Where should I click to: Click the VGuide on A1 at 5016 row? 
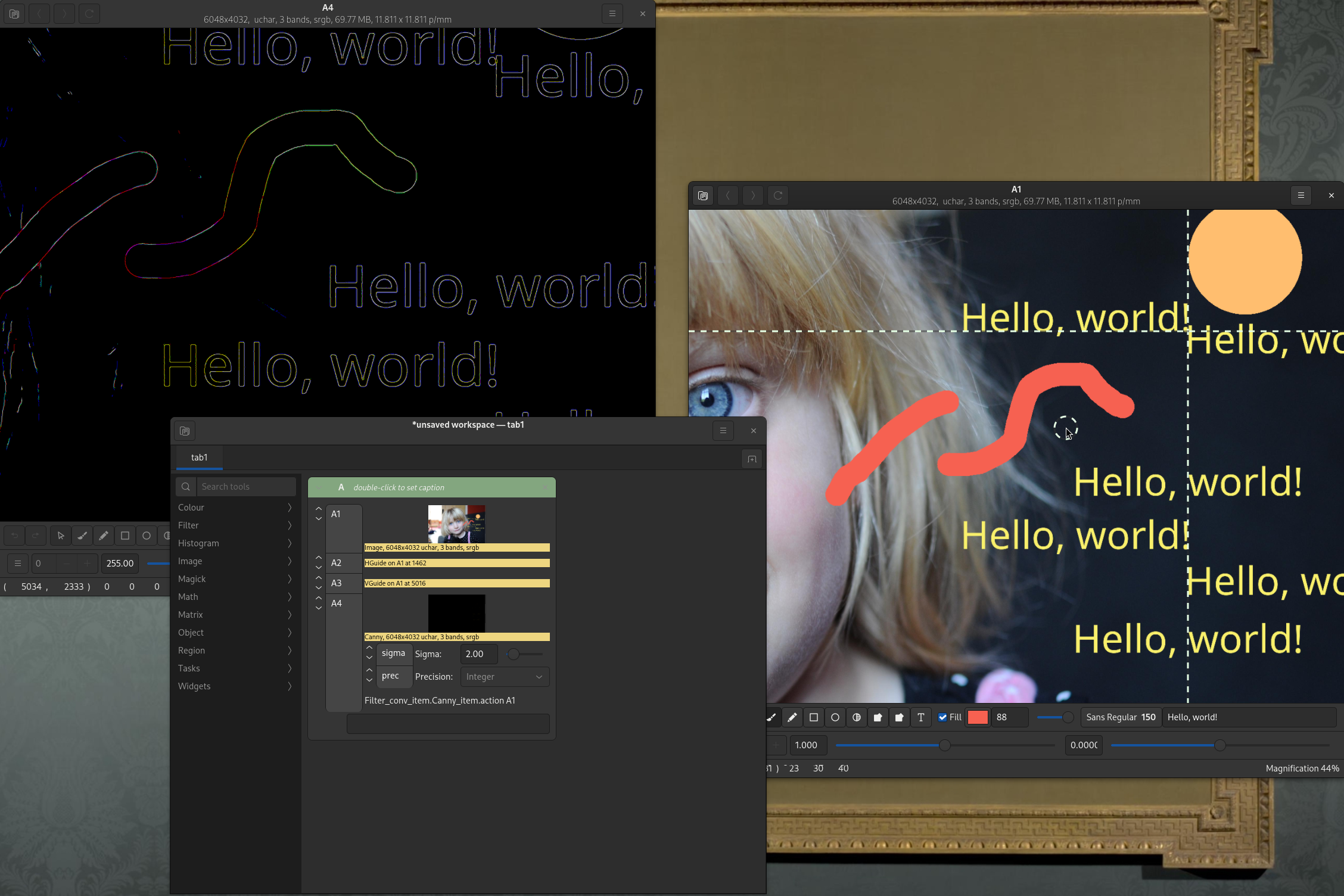pos(457,583)
